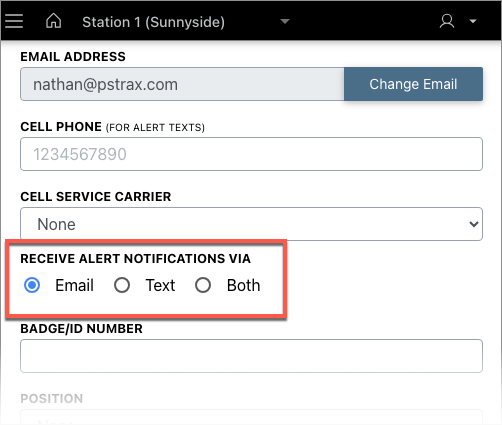Click the Text radio label

(x=160, y=285)
